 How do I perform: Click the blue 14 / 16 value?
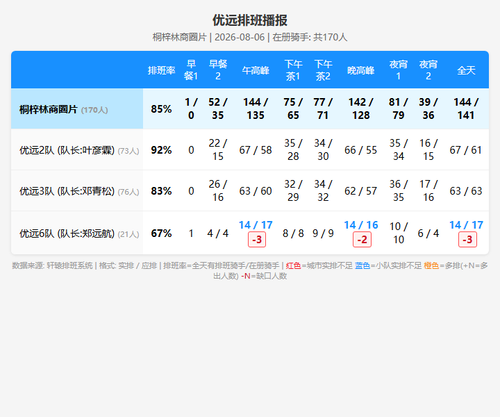tap(361, 225)
